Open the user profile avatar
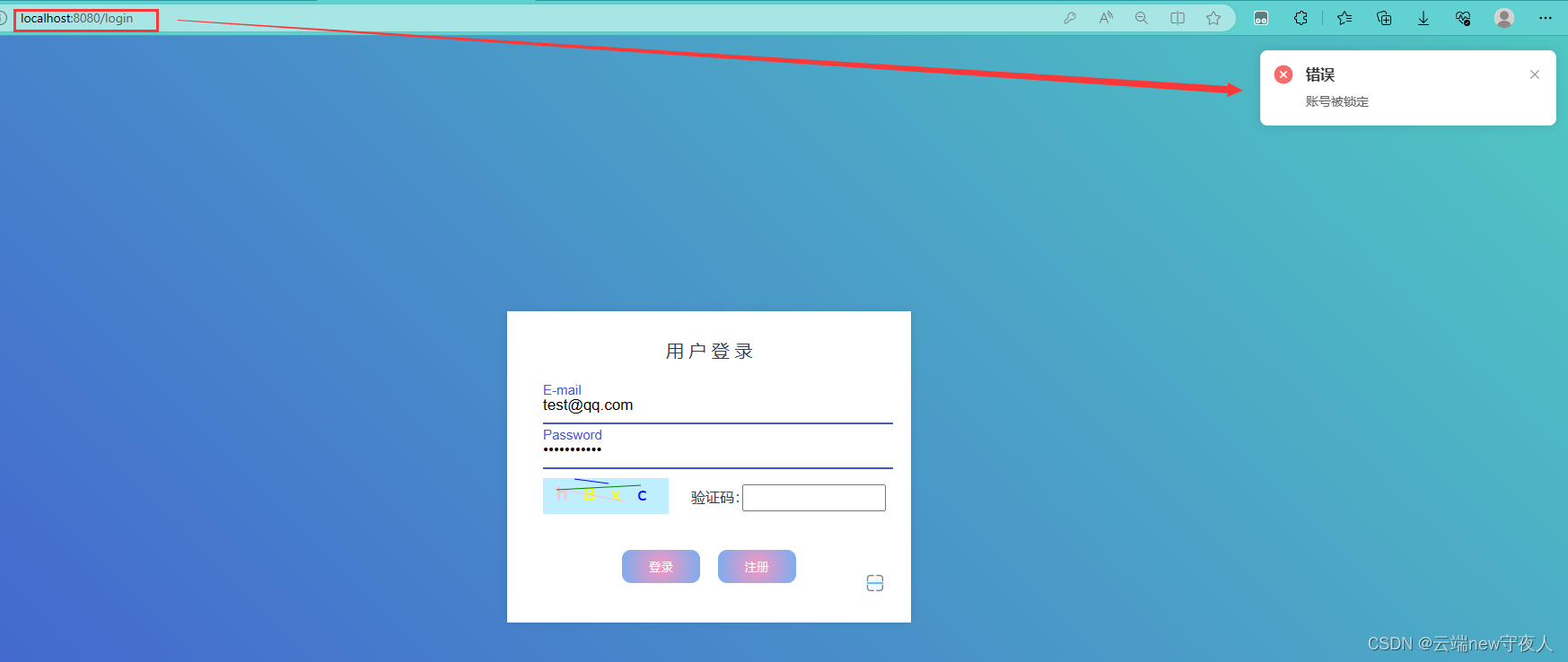Viewport: 1568px width, 662px height. 1504,18
